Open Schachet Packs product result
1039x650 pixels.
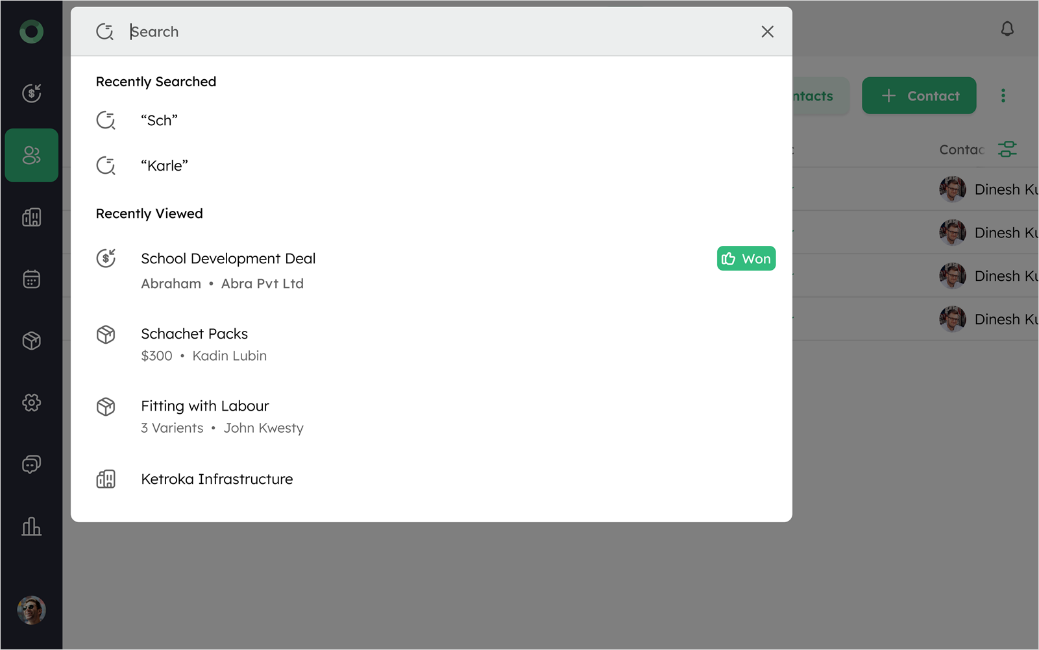click(194, 334)
